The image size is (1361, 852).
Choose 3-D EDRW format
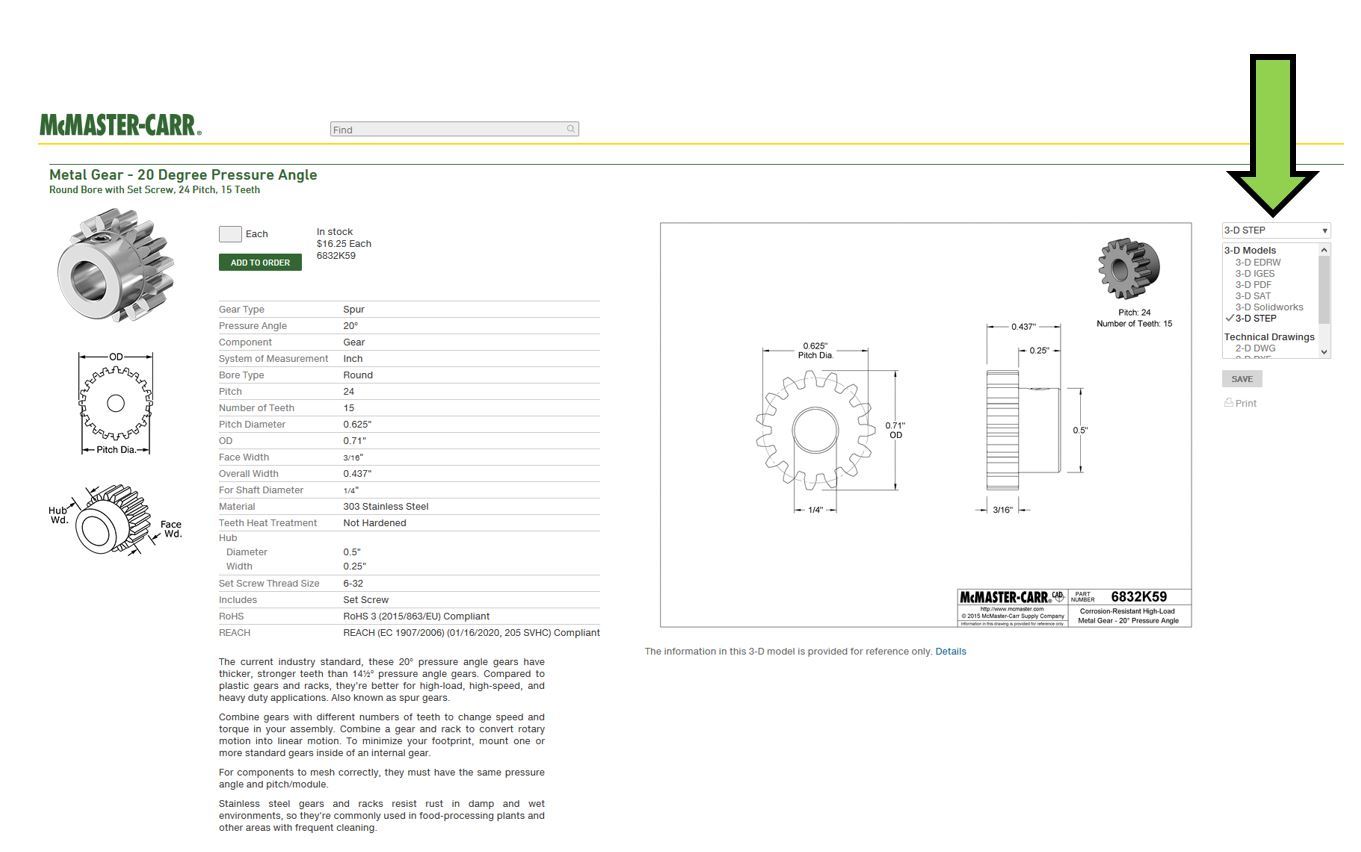point(1258,262)
